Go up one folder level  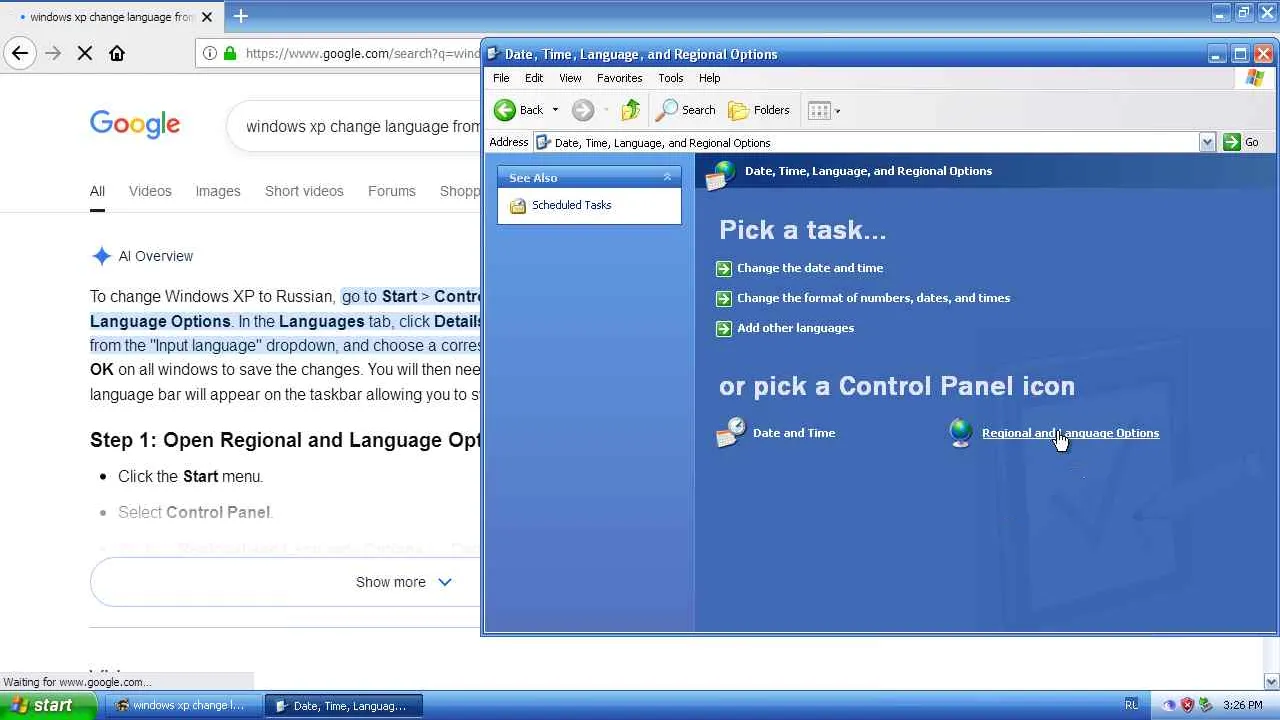[630, 110]
